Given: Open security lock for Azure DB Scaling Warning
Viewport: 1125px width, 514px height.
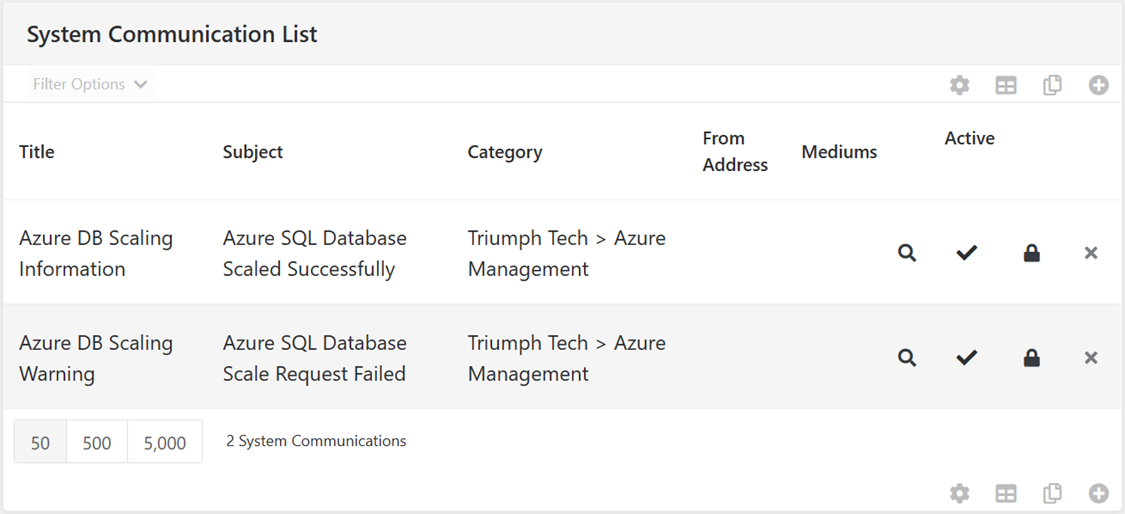Looking at the screenshot, I should click(x=1032, y=358).
